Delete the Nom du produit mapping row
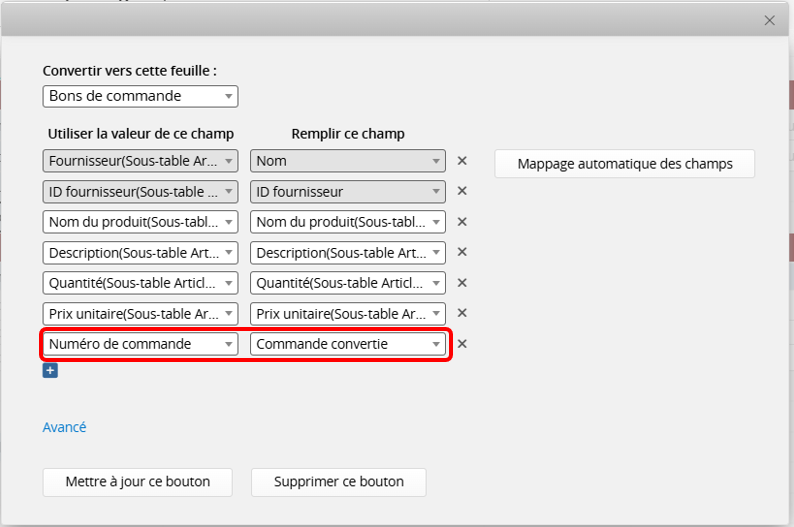 (x=462, y=222)
